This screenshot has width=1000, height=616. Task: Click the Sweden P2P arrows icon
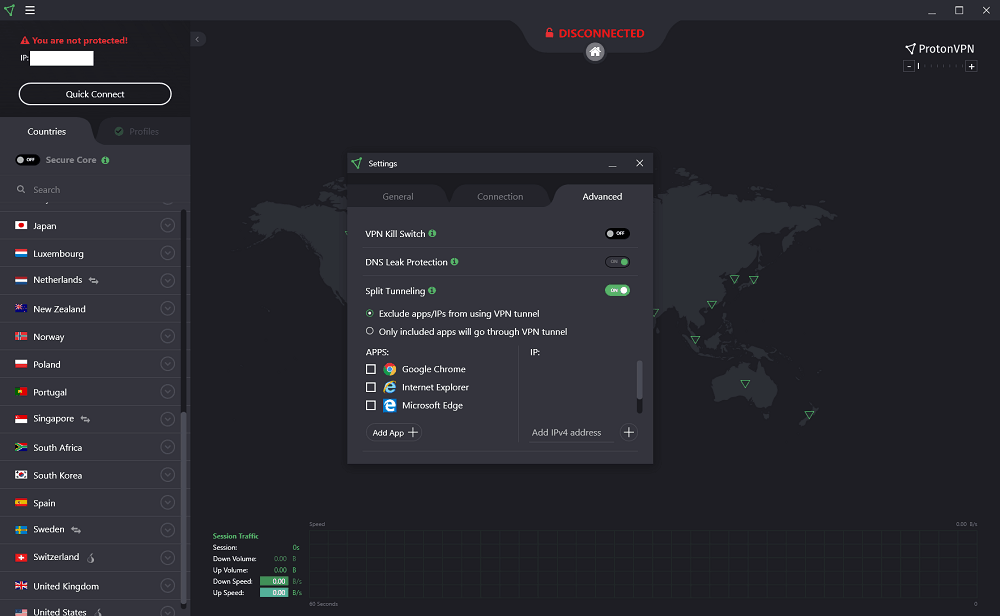point(76,530)
